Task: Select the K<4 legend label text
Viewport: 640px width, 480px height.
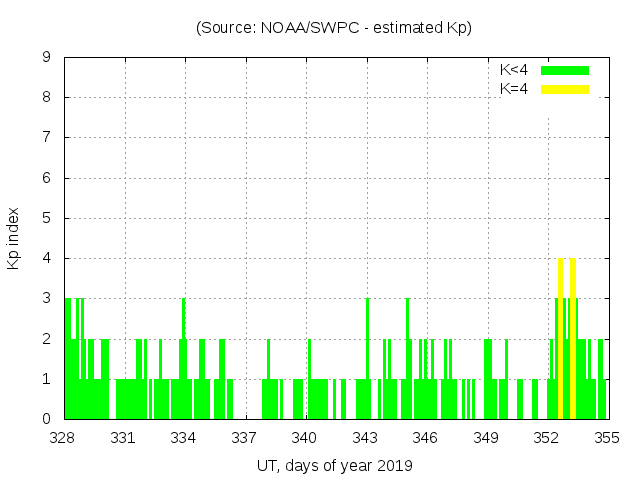Action: 514,70
